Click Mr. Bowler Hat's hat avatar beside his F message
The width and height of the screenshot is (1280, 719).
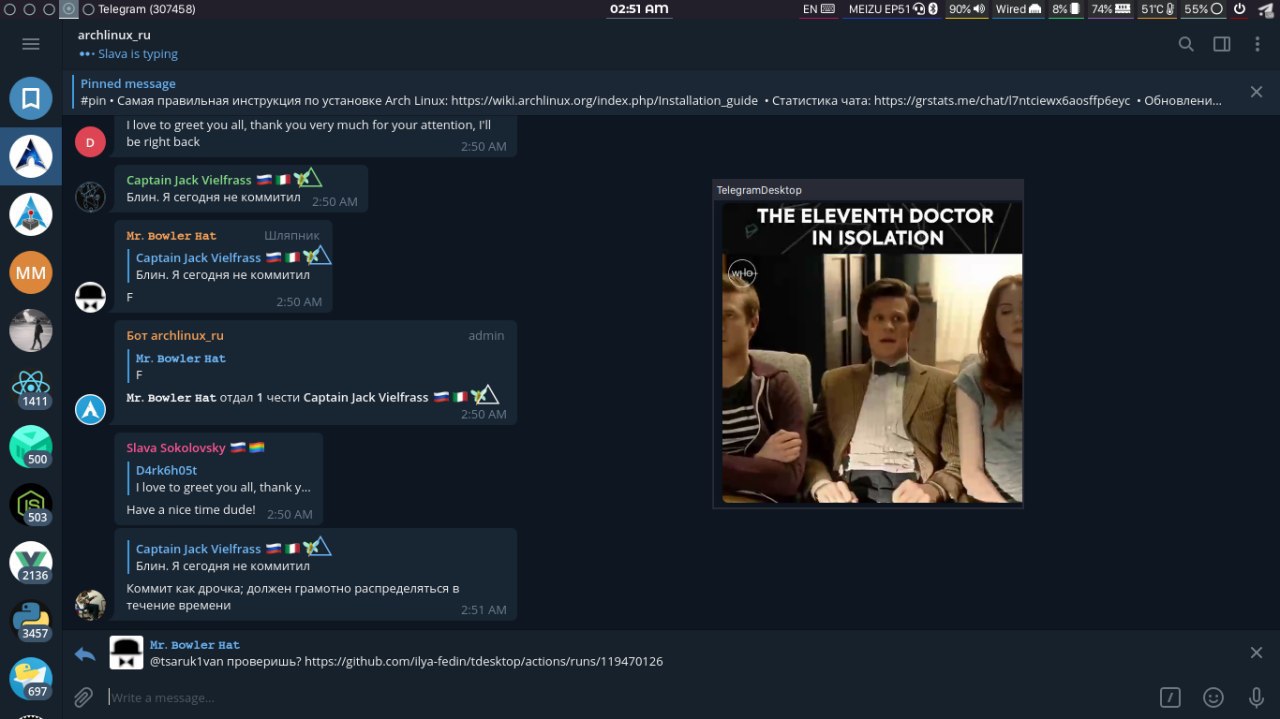[x=91, y=298]
